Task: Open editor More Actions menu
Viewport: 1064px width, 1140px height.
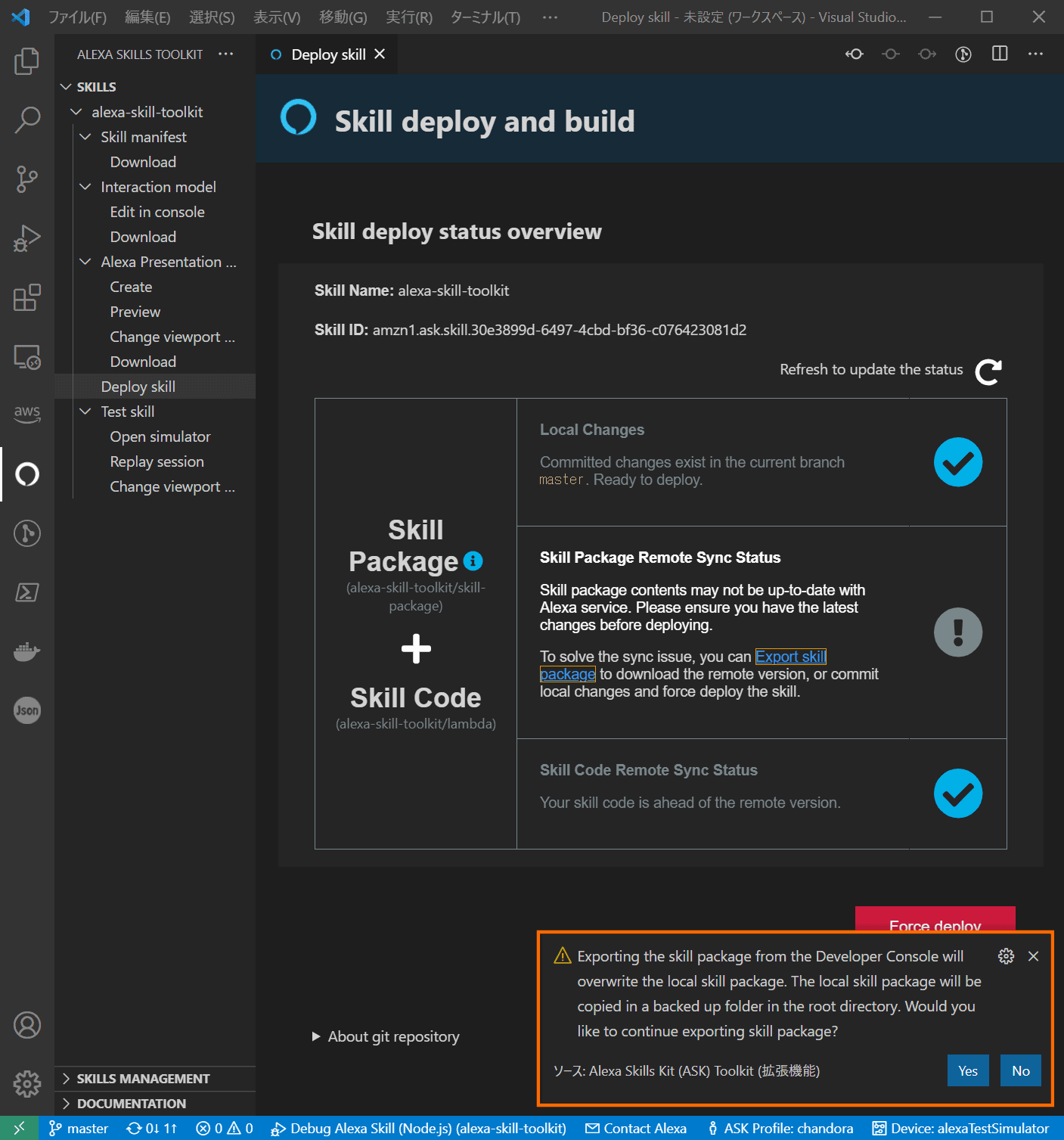Action: tap(1035, 54)
